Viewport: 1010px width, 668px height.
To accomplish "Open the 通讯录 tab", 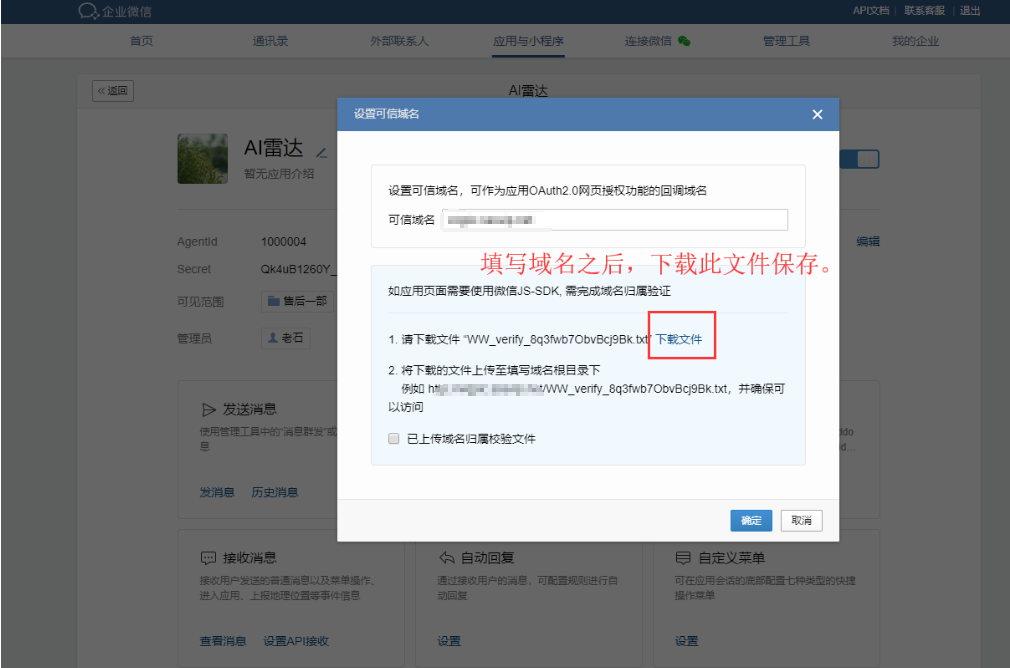I will pyautogui.click(x=271, y=41).
